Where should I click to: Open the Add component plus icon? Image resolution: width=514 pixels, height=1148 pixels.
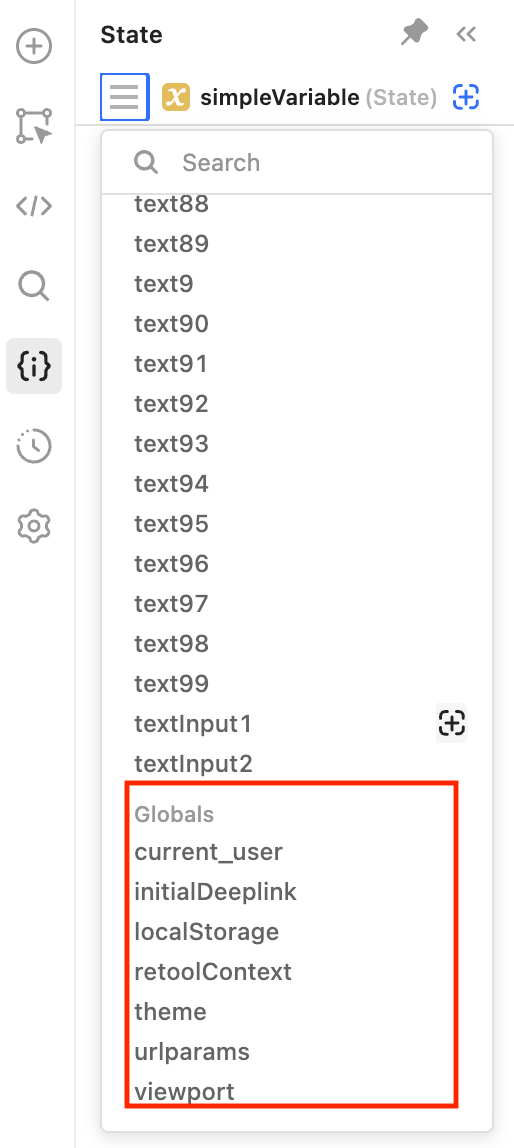pyautogui.click(x=34, y=48)
